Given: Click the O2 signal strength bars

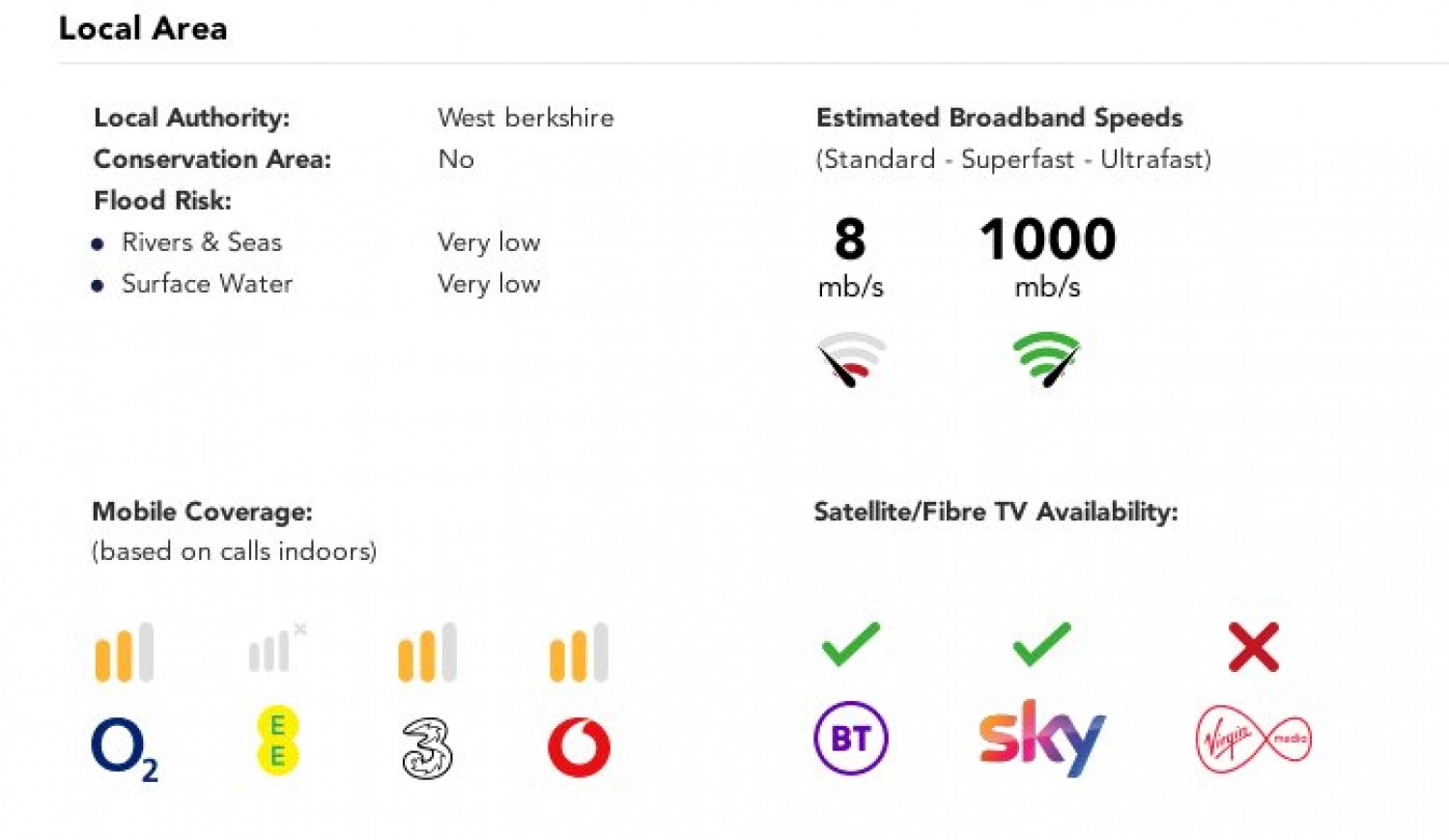Looking at the screenshot, I should (124, 653).
